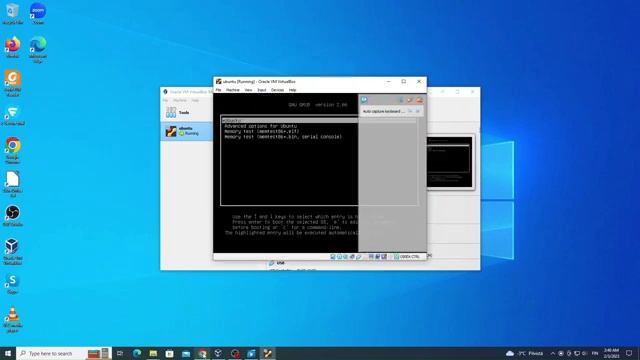Open the Recycle Bin desktop icon
This screenshot has height=360, width=640.
point(12,13)
